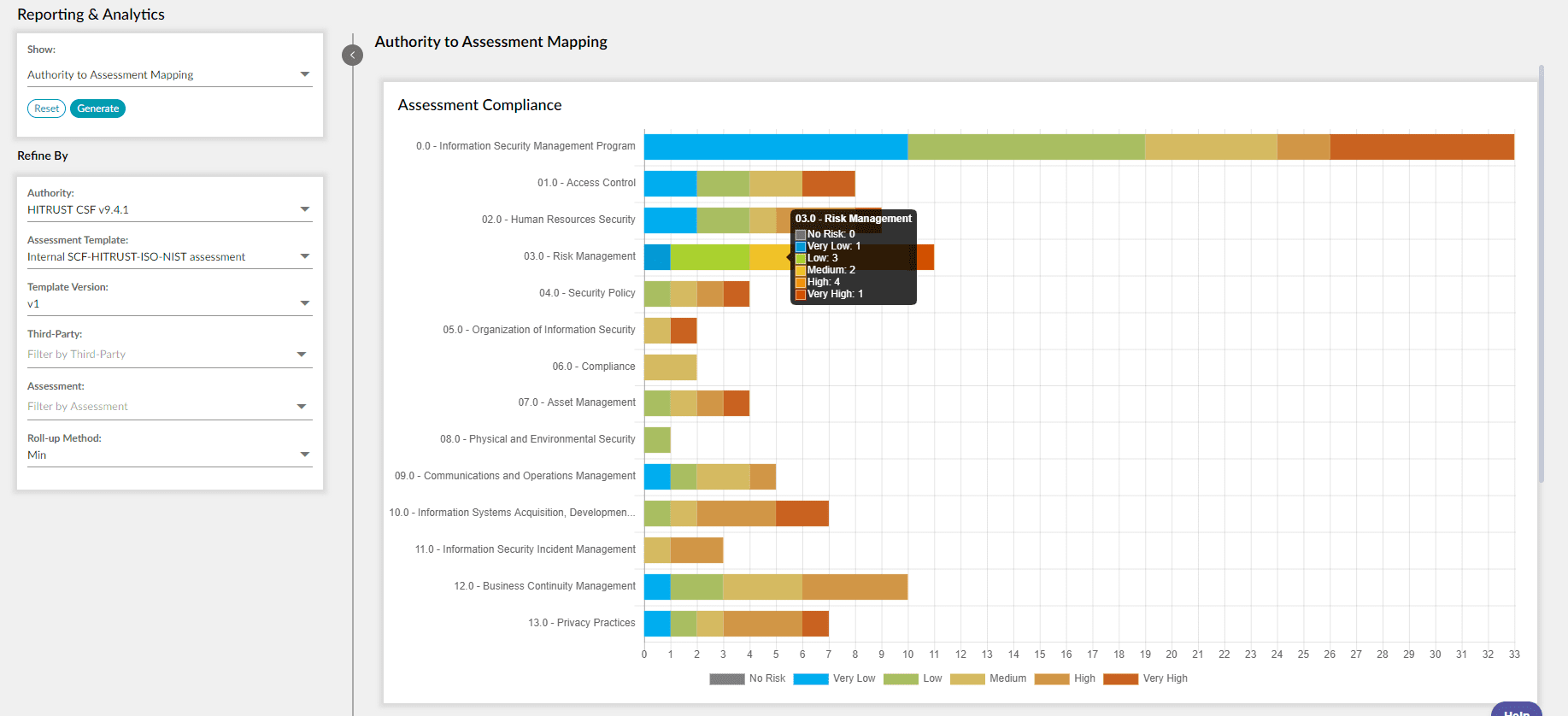Collapse the sidebar with the chevron button
This screenshot has width=1568, height=716.
click(352, 56)
